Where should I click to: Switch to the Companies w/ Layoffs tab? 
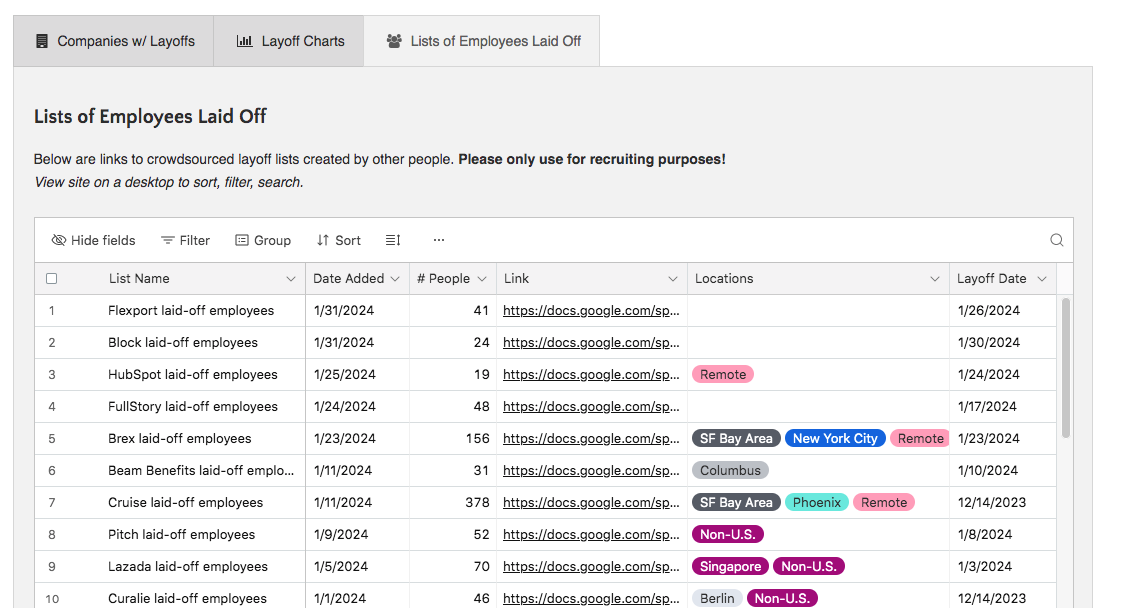pos(113,40)
